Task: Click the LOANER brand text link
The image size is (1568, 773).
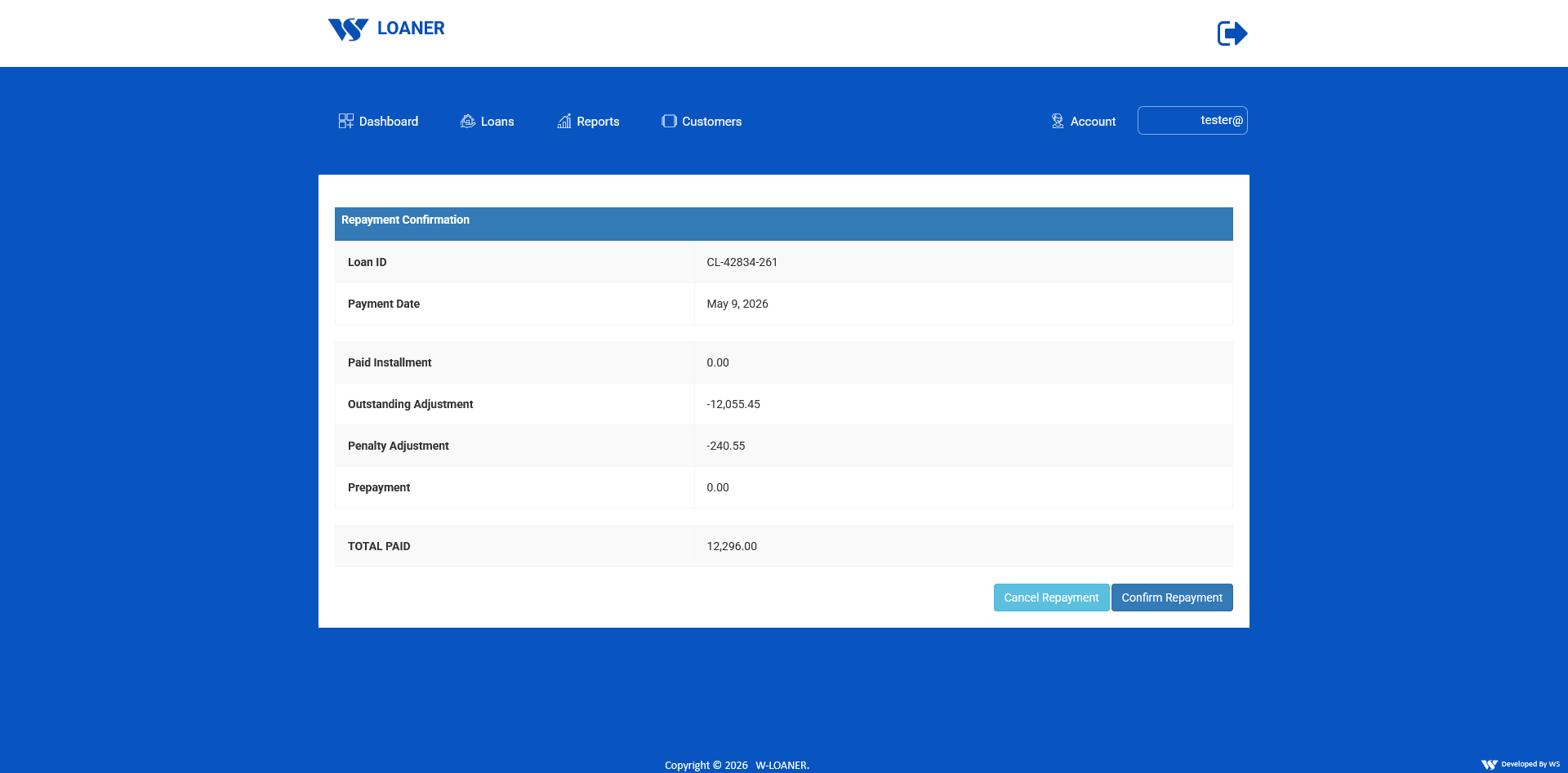Action: click(x=411, y=29)
